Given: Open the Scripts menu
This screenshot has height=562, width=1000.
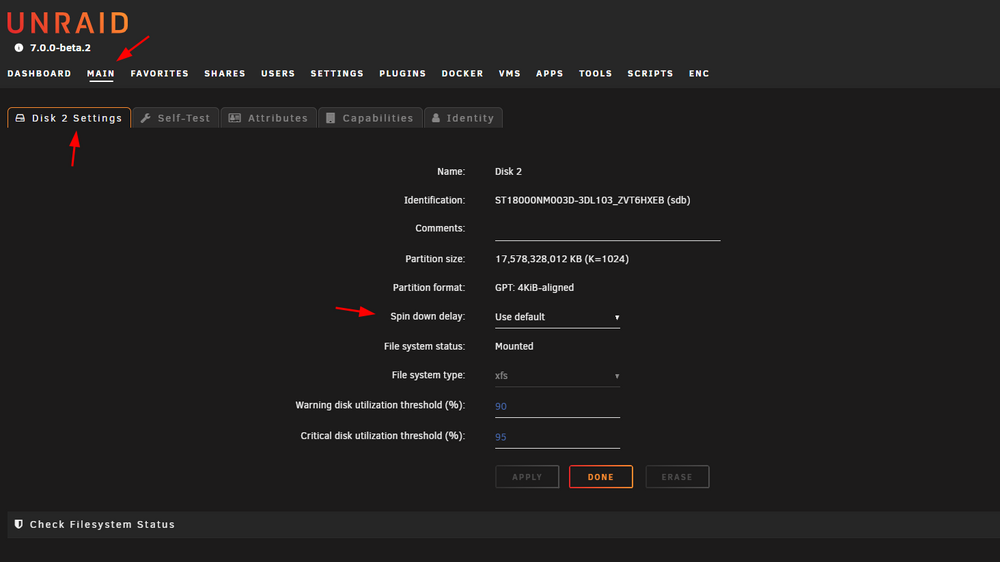Looking at the screenshot, I should pyautogui.click(x=650, y=73).
